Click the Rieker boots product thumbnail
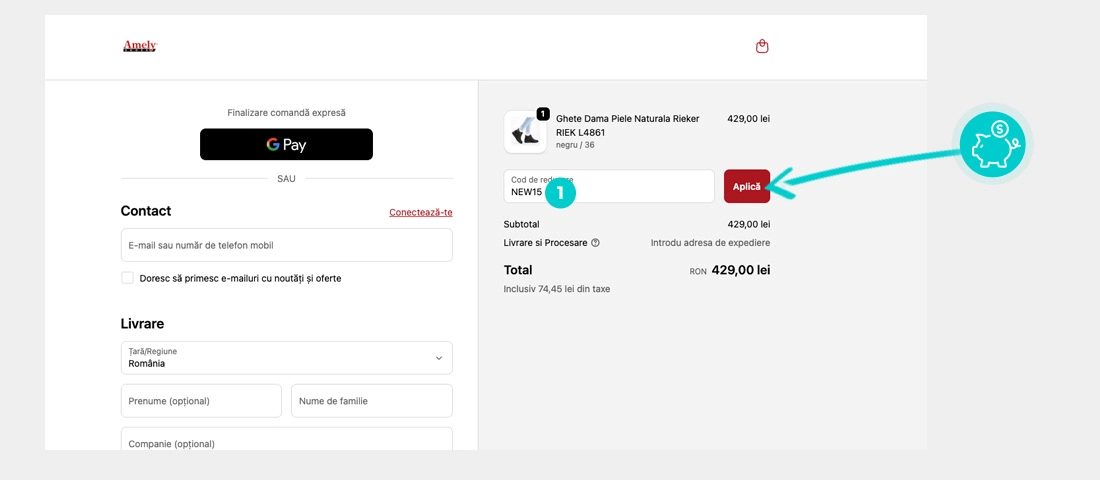The image size is (1100, 480). [524, 132]
